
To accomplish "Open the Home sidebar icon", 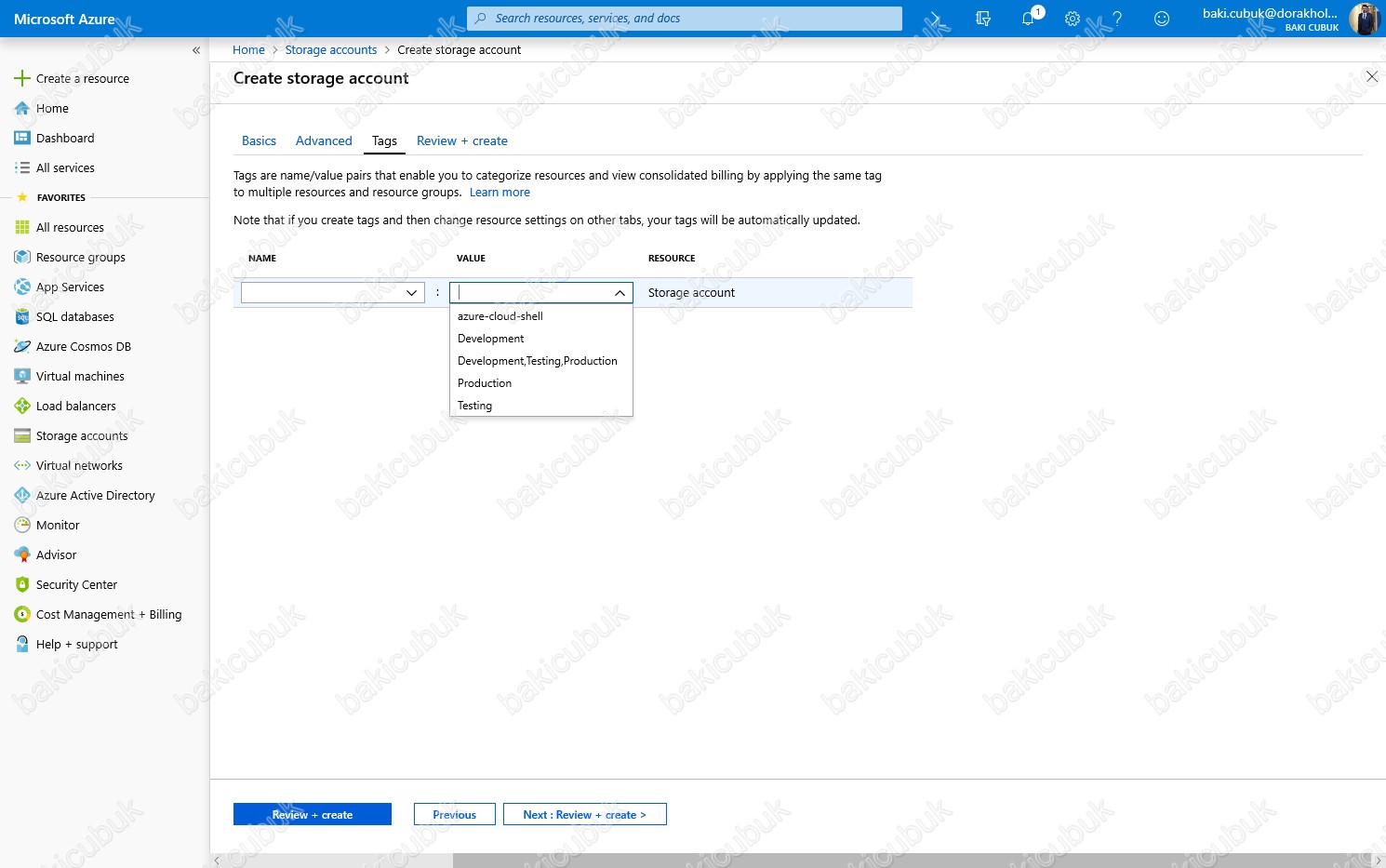I will (22, 109).
